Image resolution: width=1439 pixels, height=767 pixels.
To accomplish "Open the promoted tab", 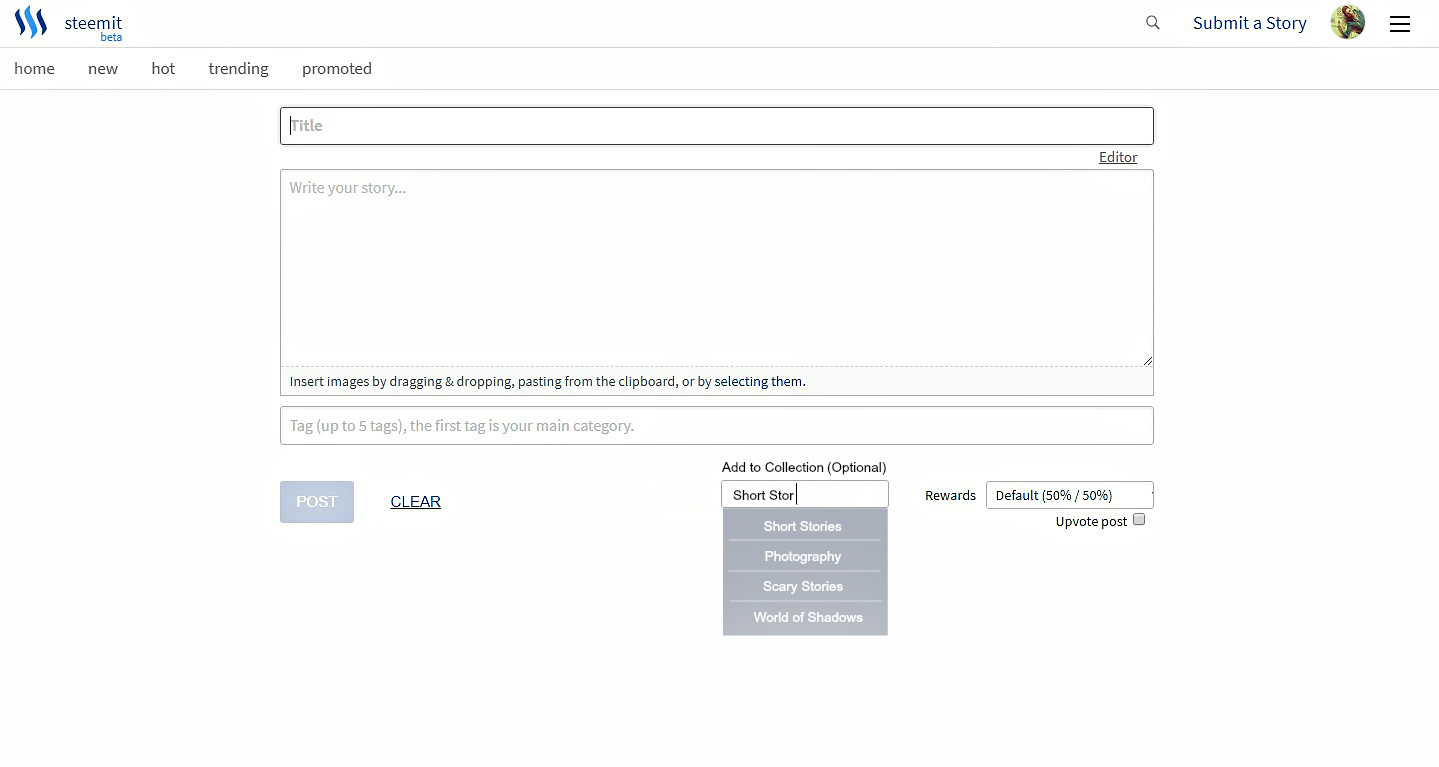I will tap(337, 68).
